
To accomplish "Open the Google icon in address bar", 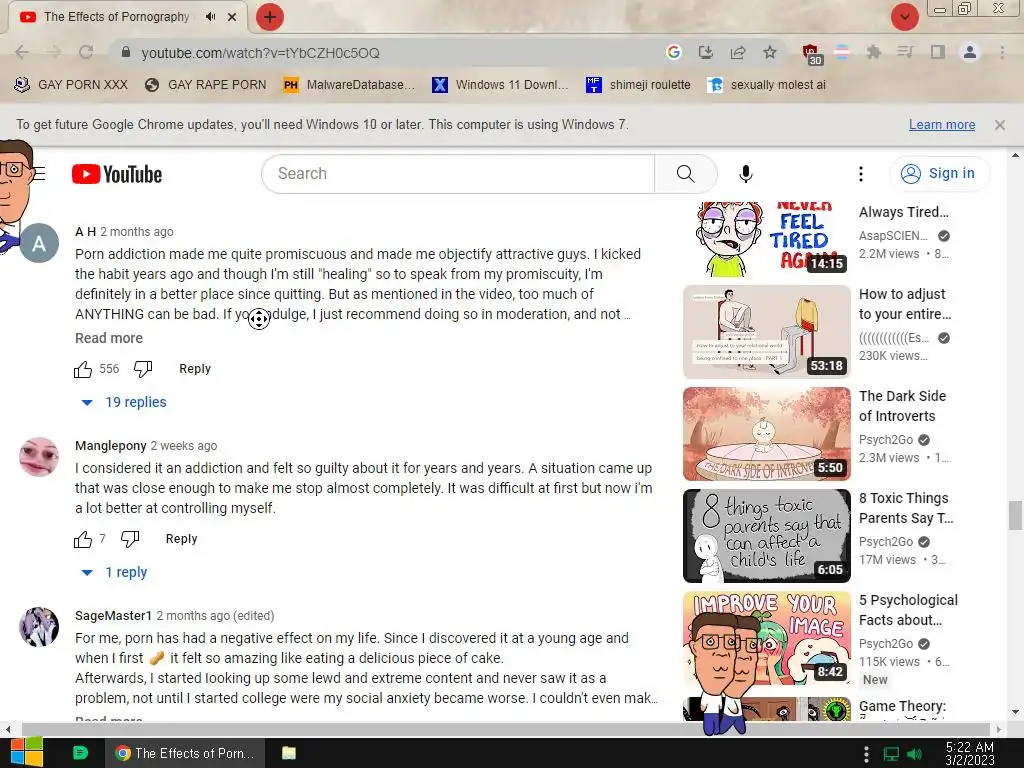I will click(673, 52).
